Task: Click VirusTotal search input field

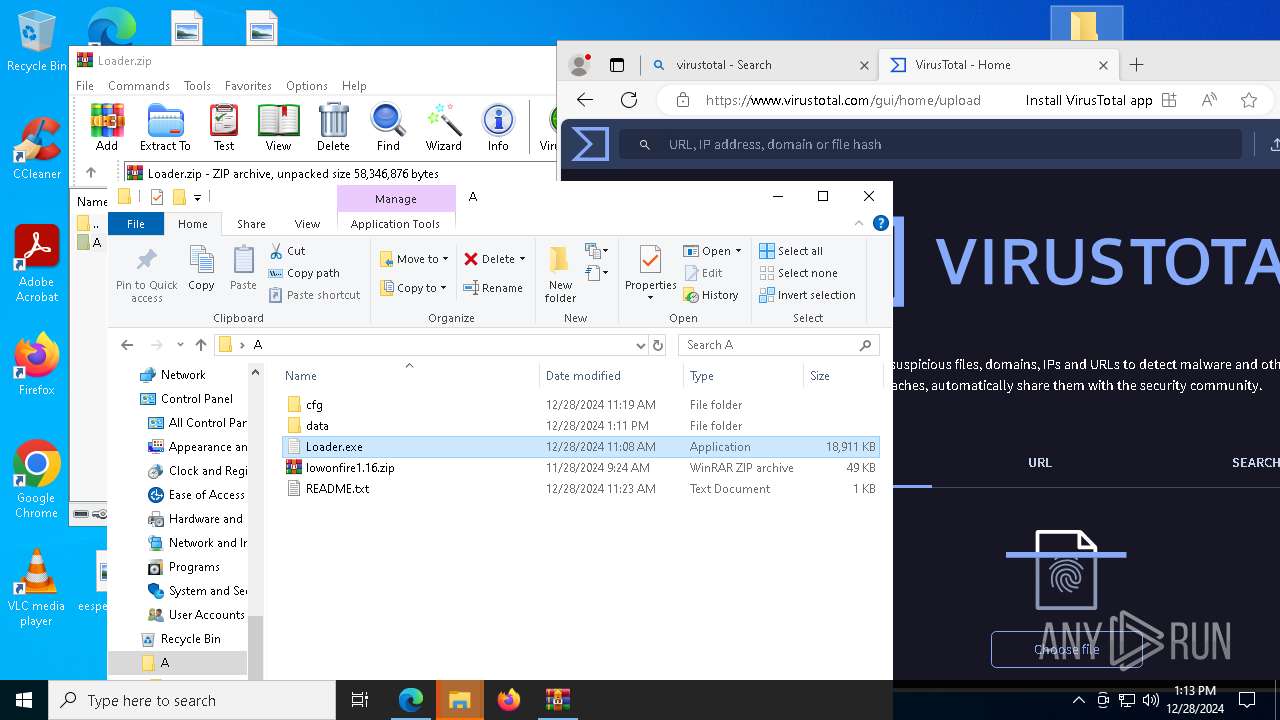Action: [x=930, y=144]
